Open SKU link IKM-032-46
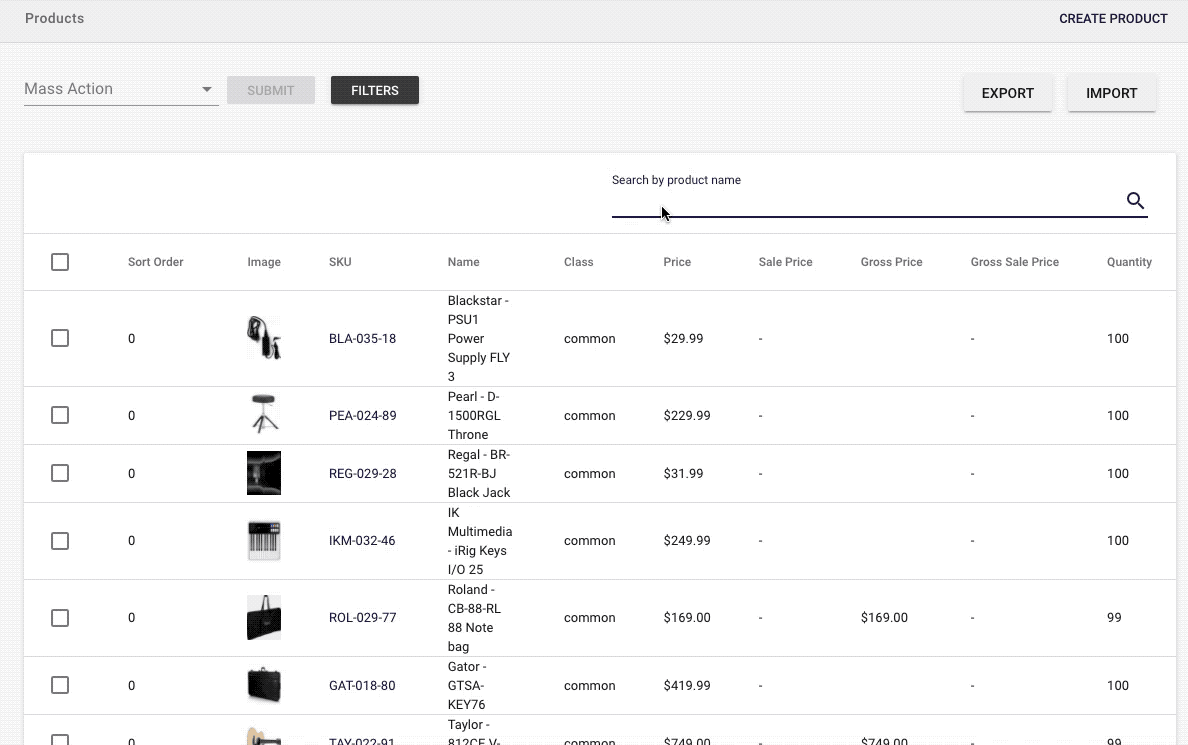This screenshot has height=745, width=1188. 361,540
